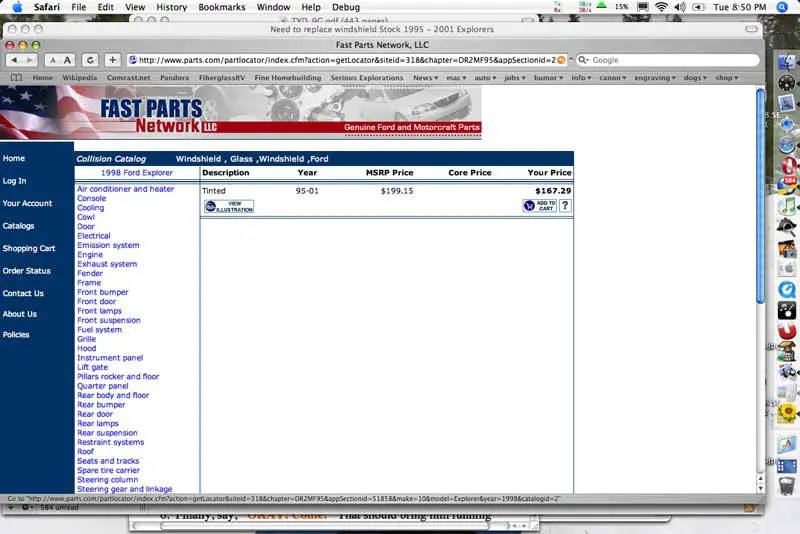Expand the engraving bookmarks folder
The image size is (800, 534).
[655, 78]
